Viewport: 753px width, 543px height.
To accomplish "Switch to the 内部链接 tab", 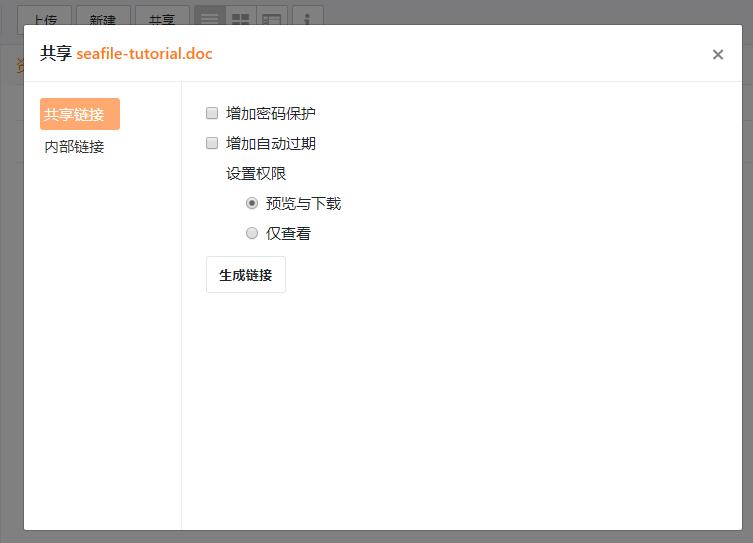I will (x=74, y=147).
